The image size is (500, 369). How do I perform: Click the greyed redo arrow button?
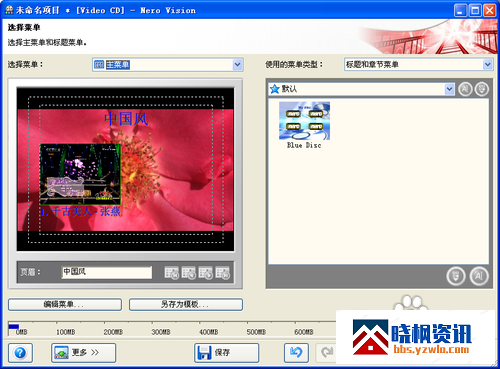click(x=326, y=353)
